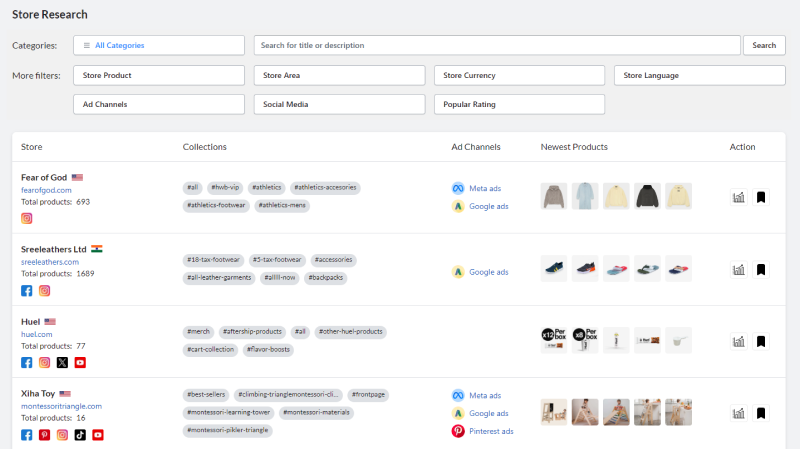Select the #aftership-products collection tag
The width and height of the screenshot is (800, 449).
click(252, 332)
